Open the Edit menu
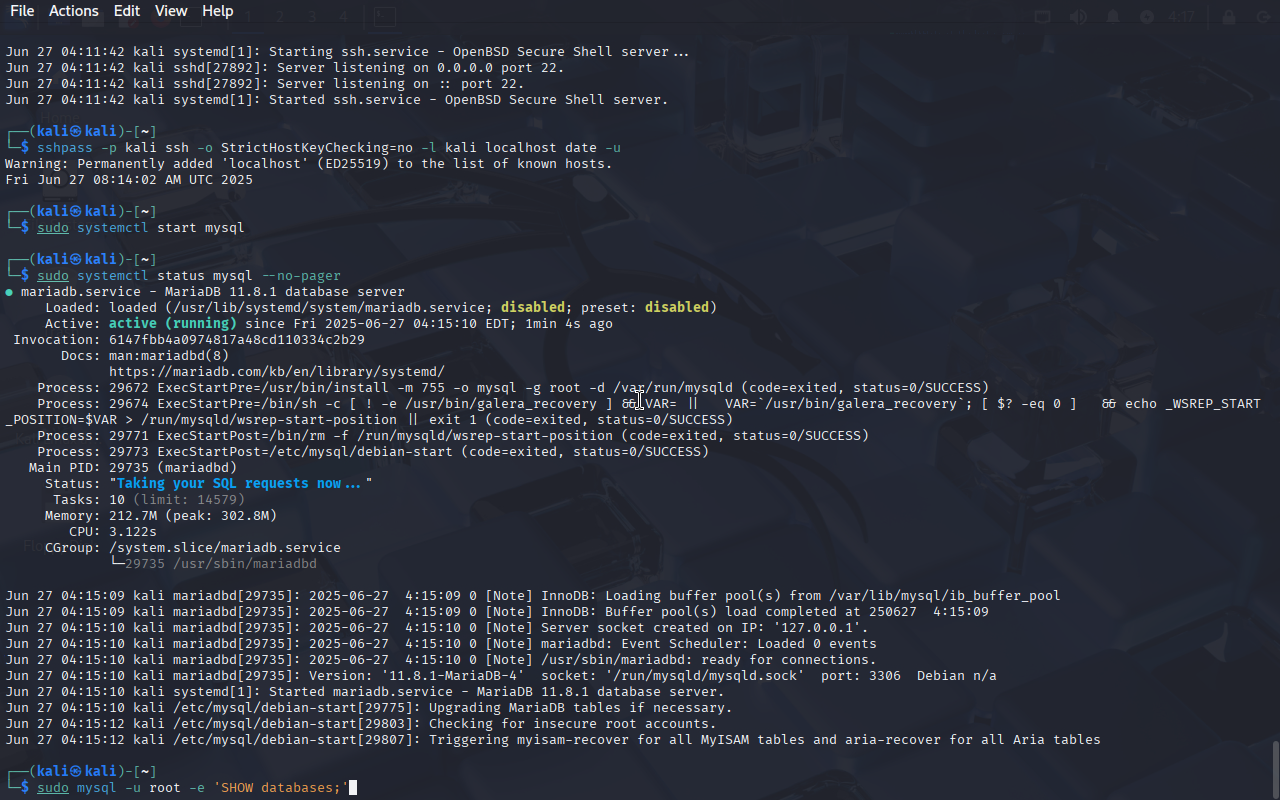The height and width of the screenshot is (800, 1280). point(127,11)
